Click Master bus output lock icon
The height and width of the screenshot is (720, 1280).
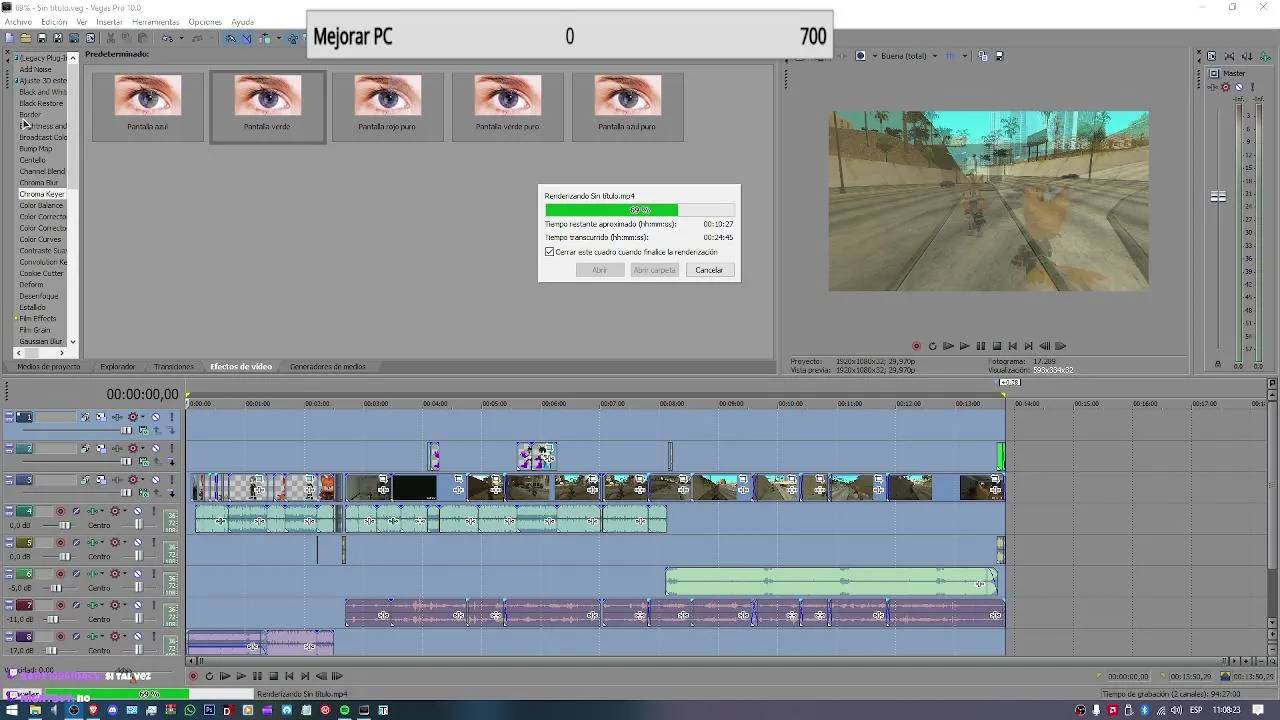1217,364
